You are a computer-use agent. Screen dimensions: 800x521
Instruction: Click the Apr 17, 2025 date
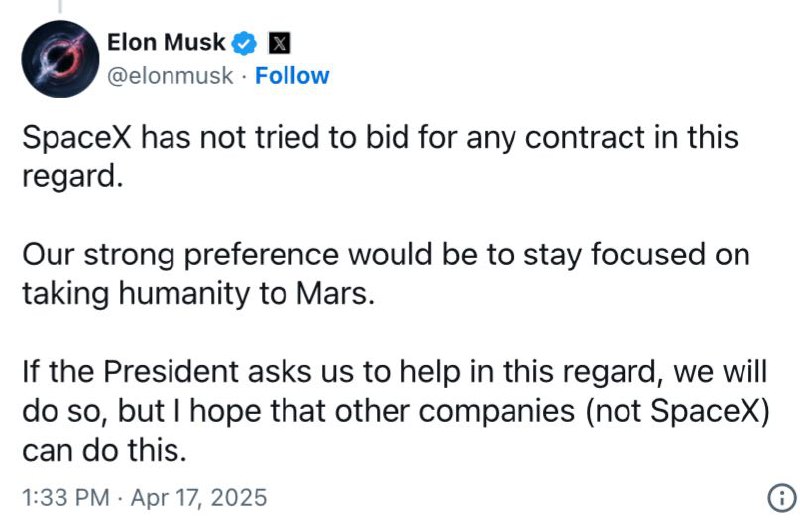pos(198,498)
